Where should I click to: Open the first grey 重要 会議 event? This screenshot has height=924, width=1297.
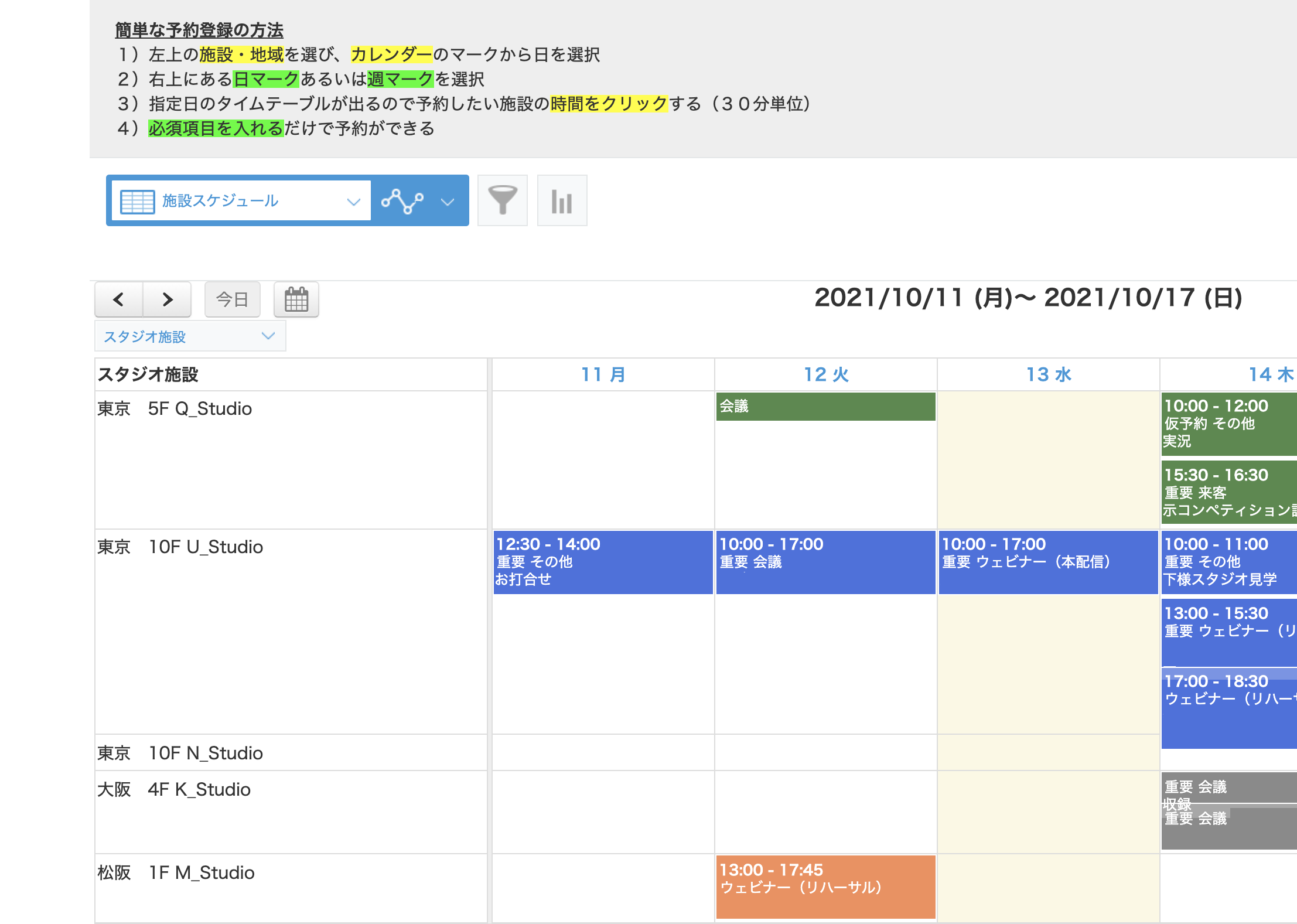coord(1229,787)
